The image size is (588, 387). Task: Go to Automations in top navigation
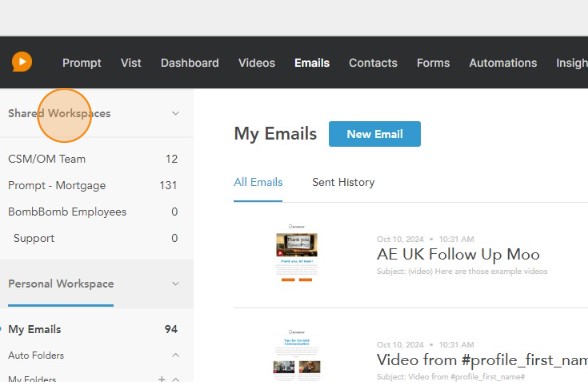coord(503,63)
